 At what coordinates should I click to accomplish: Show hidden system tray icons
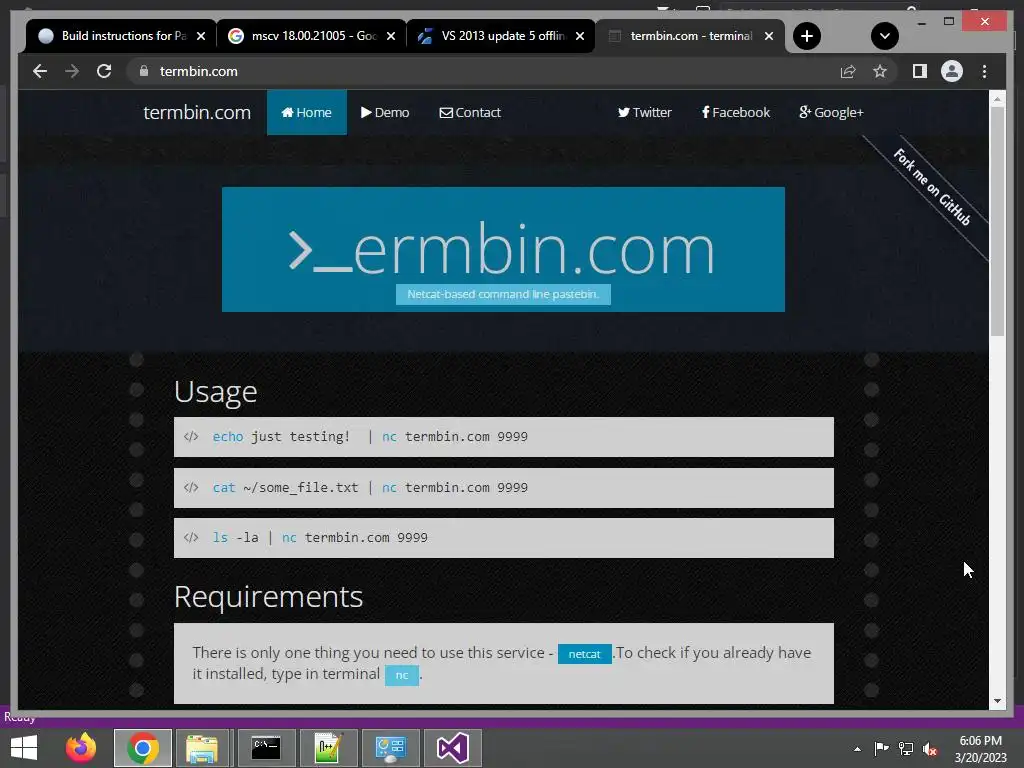coord(857,749)
